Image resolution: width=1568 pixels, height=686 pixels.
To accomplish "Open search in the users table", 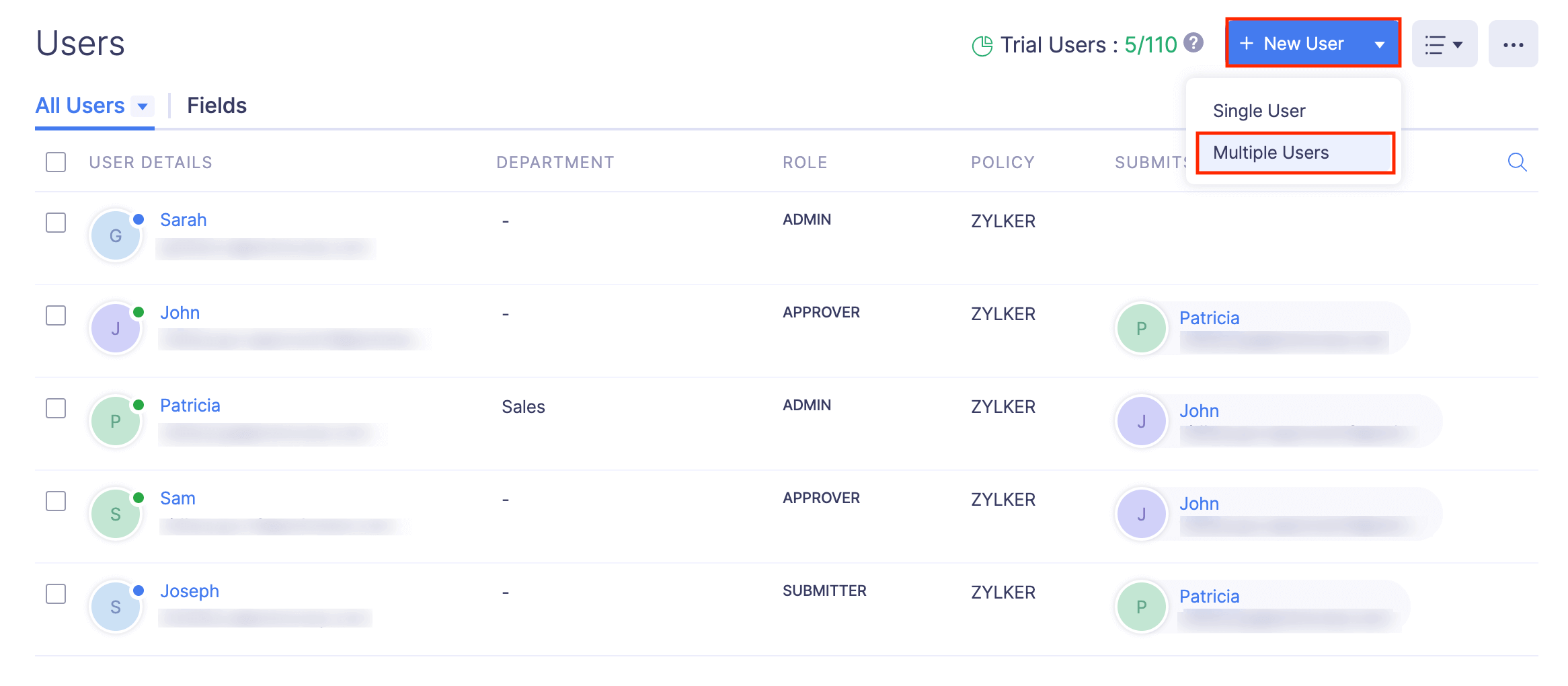I will 1517,162.
